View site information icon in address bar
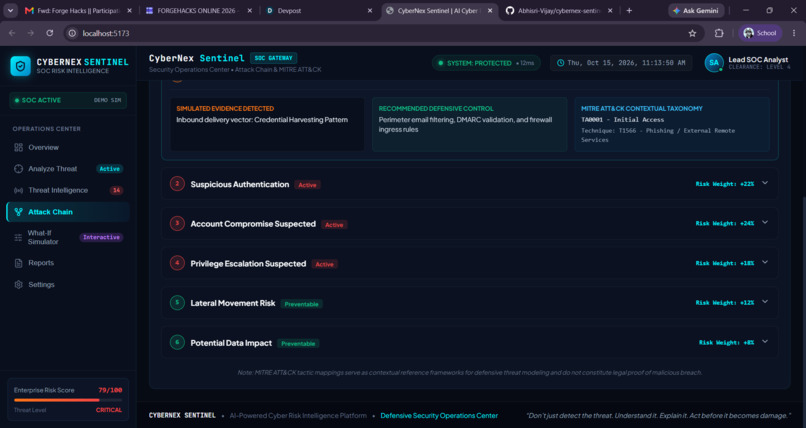Viewport: 806px width, 428px height. click(x=72, y=33)
